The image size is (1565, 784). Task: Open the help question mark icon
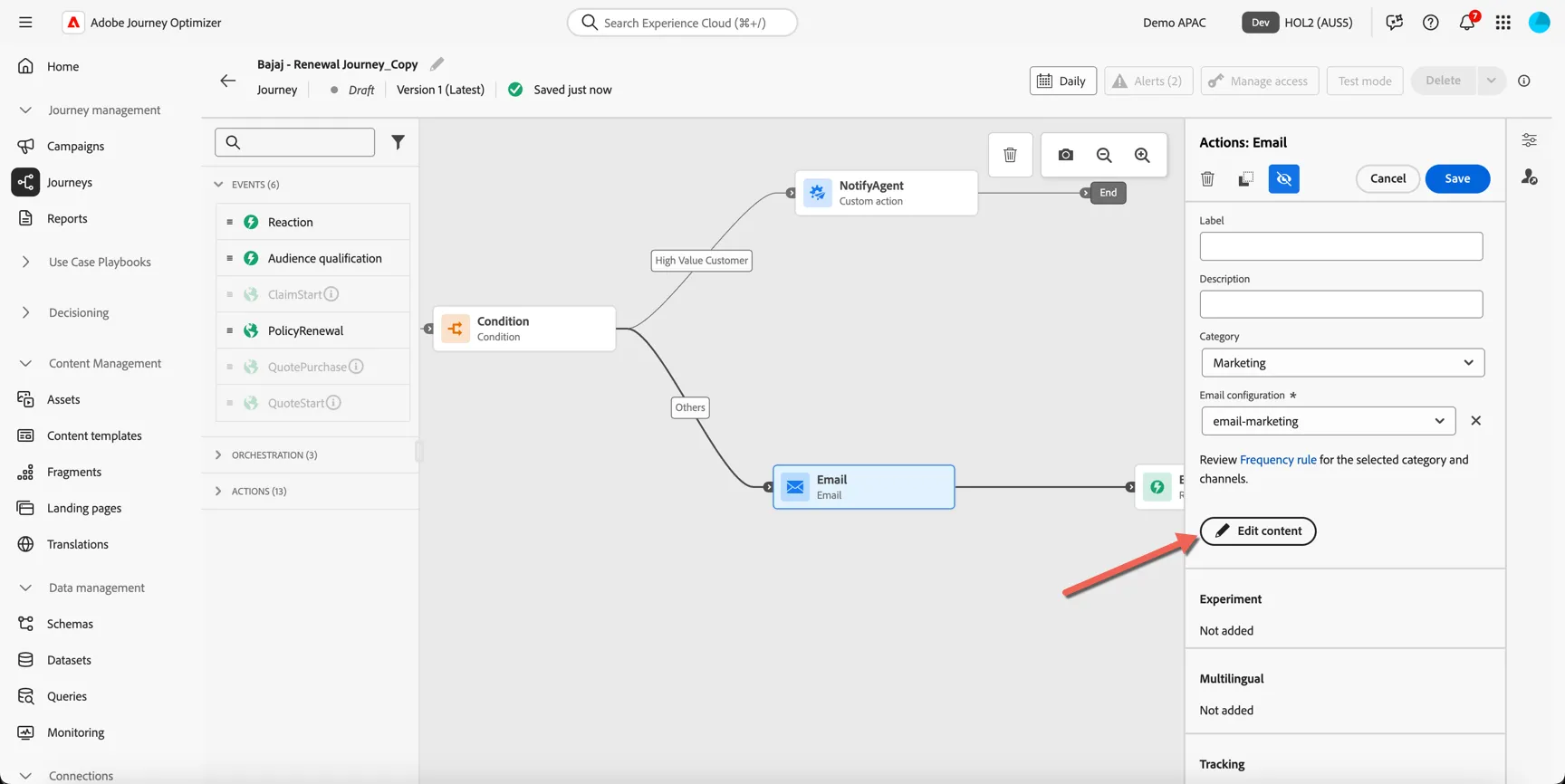tap(1431, 23)
